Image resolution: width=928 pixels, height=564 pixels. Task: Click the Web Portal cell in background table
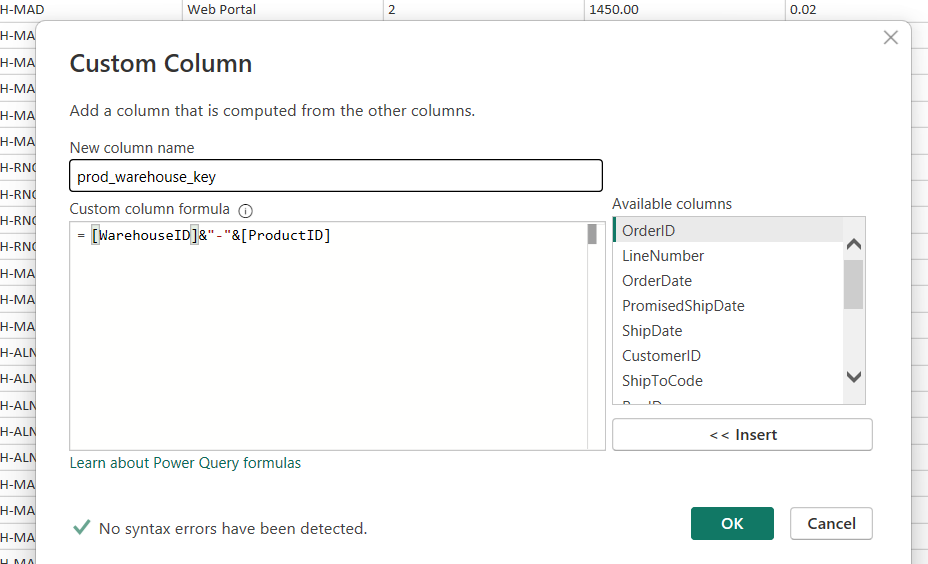point(283,9)
